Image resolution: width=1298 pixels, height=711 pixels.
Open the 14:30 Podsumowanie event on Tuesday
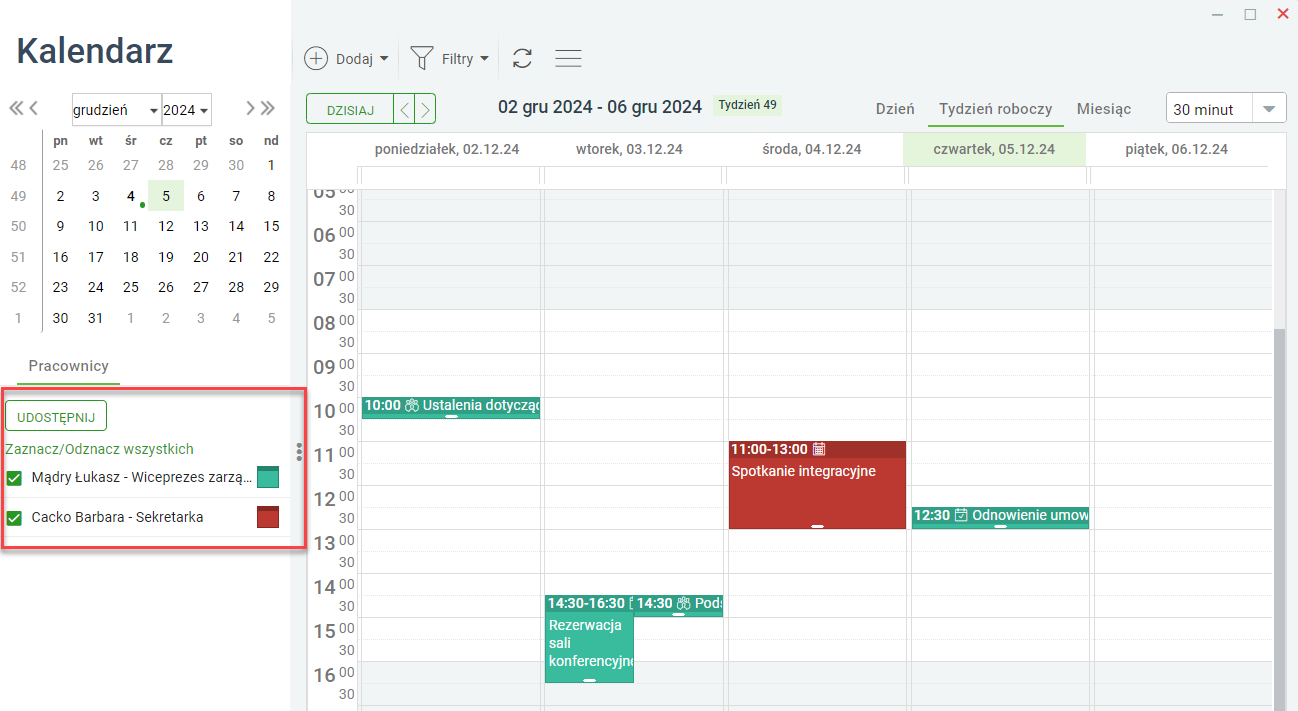(678, 606)
